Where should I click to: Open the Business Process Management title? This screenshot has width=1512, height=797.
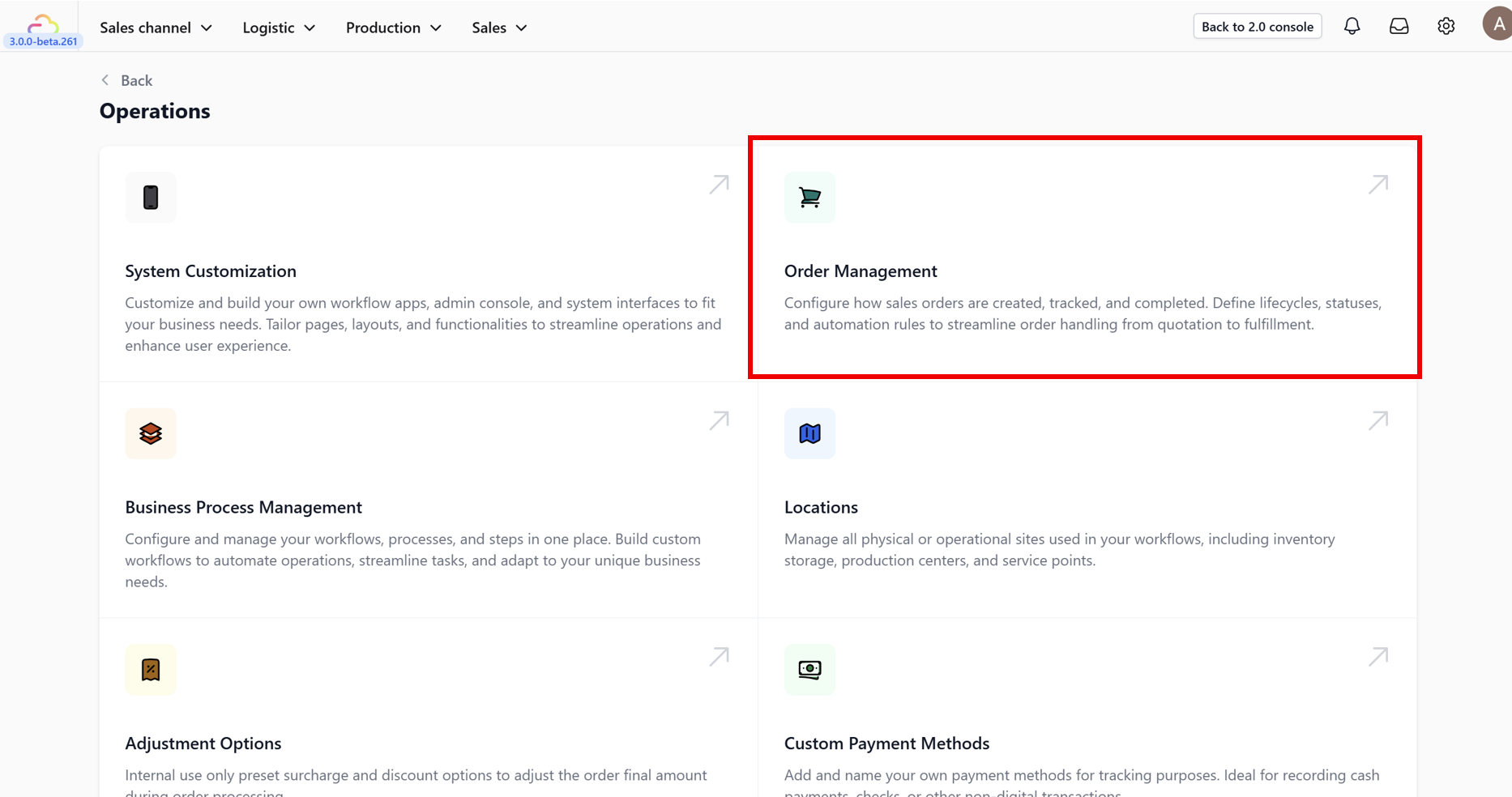tap(243, 508)
